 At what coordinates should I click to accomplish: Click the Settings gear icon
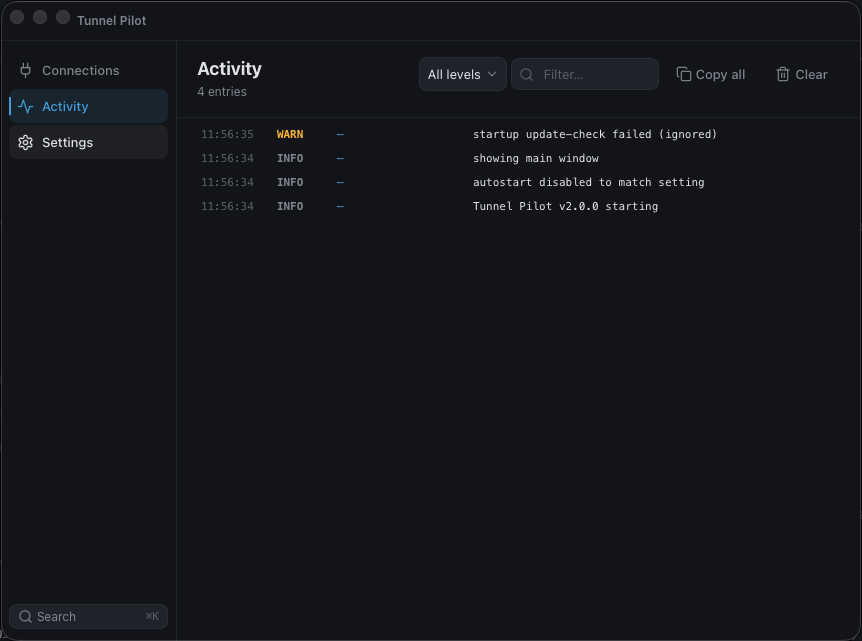pos(25,142)
